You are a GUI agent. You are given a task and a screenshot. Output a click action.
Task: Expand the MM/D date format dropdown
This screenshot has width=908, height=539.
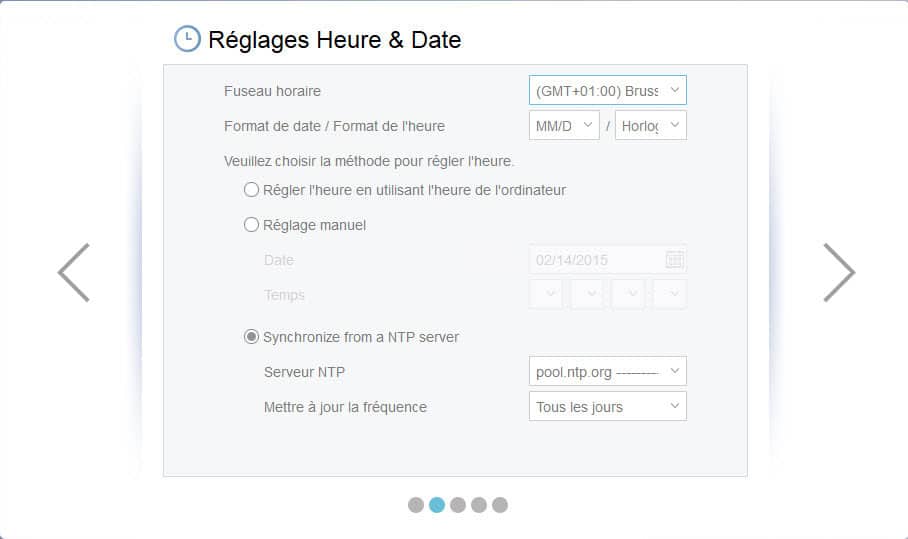564,126
